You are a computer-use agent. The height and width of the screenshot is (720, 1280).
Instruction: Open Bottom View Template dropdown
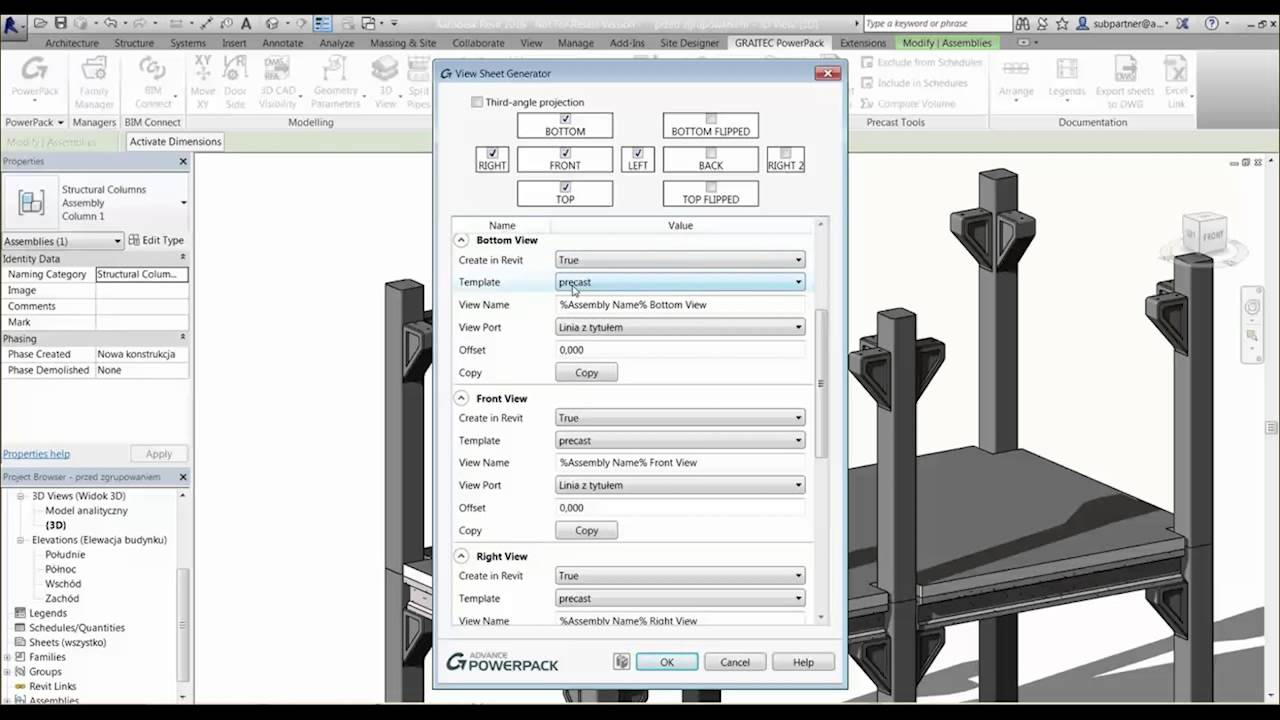tap(680, 282)
